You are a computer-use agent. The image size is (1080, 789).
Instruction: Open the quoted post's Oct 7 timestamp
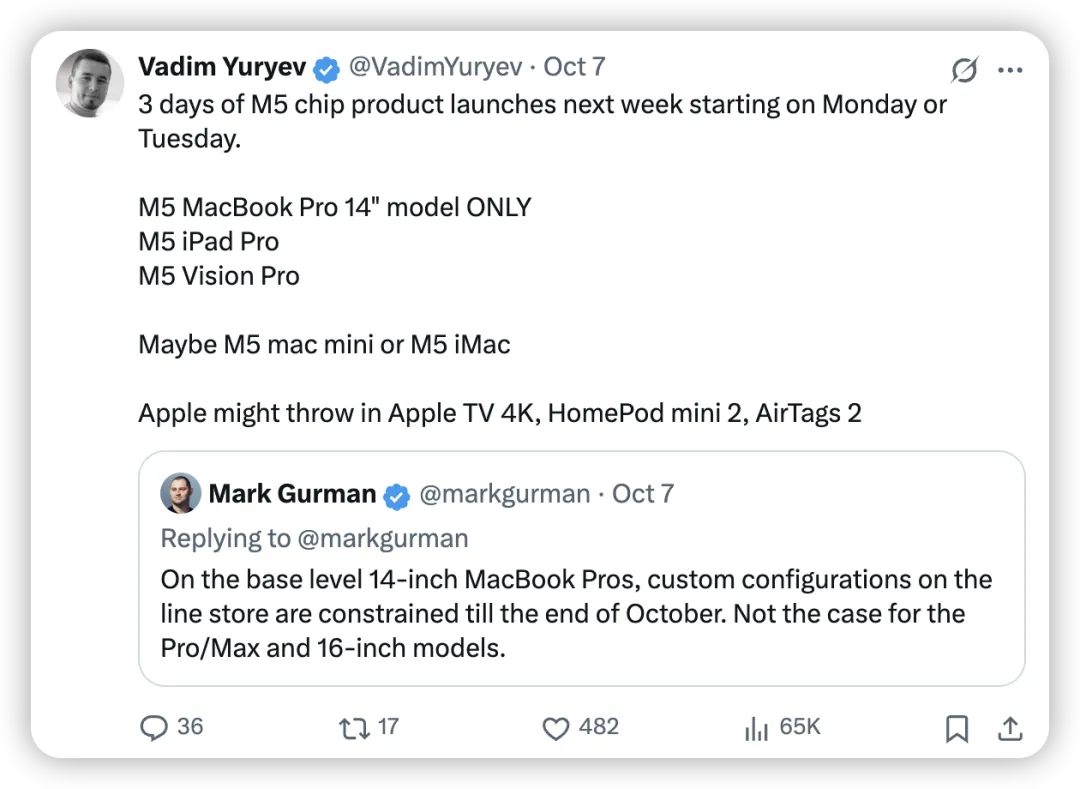pyautogui.click(x=642, y=494)
